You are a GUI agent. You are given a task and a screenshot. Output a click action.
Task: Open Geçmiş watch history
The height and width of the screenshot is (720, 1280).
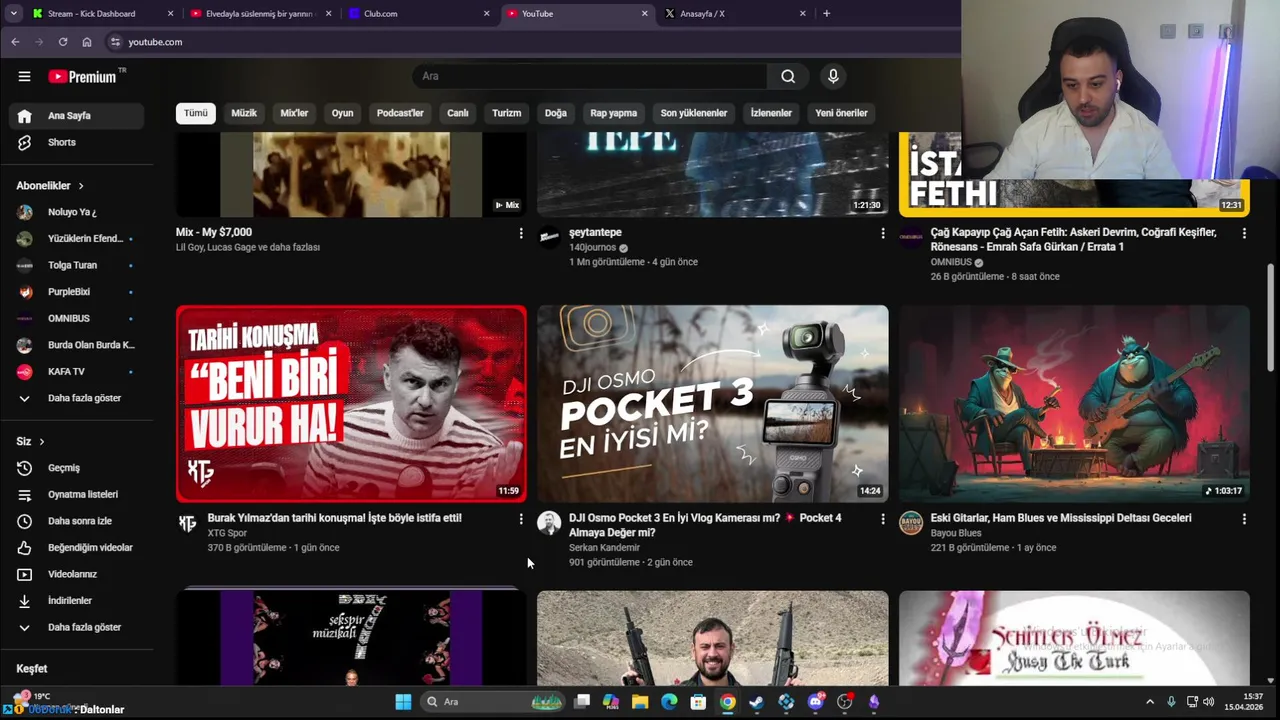[x=76, y=468]
